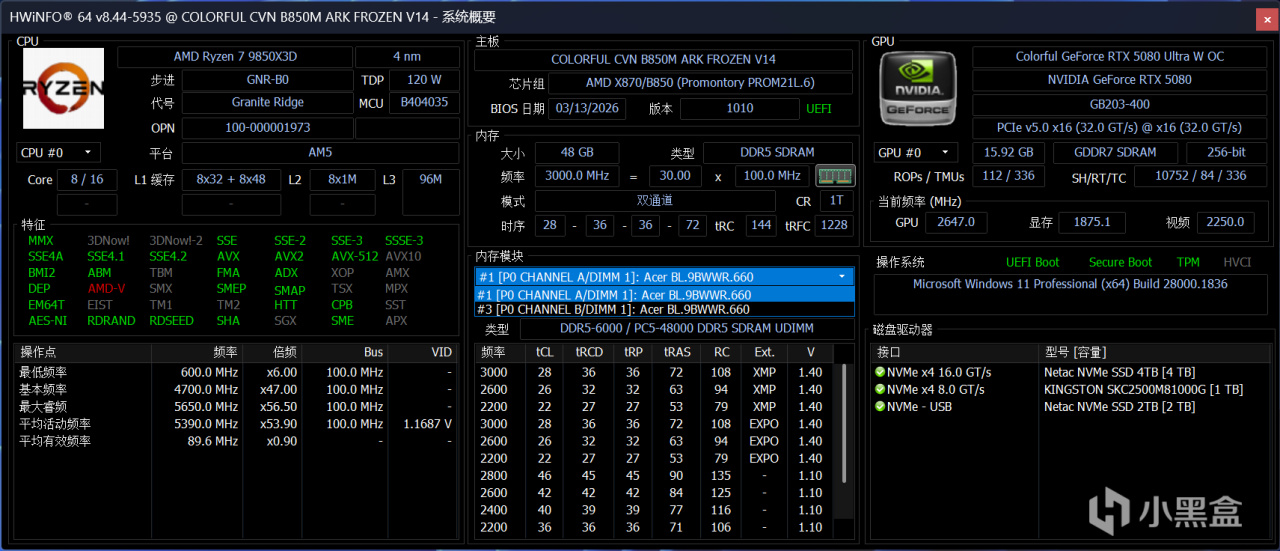This screenshot has height=551, width=1280.
Task: Click the 型号 [容量] column header
Action: 1156,353
